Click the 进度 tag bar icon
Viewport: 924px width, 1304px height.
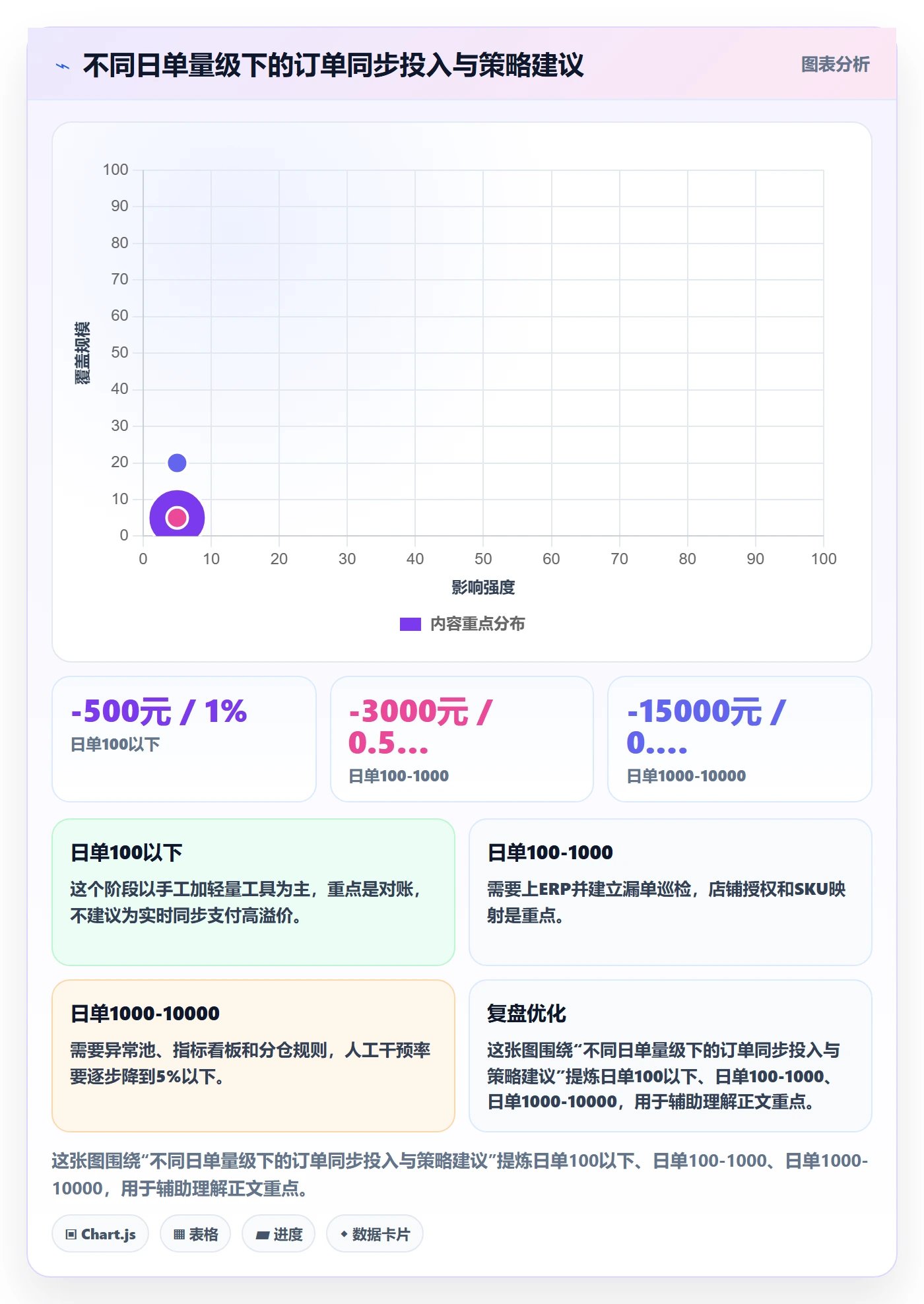click(263, 1235)
